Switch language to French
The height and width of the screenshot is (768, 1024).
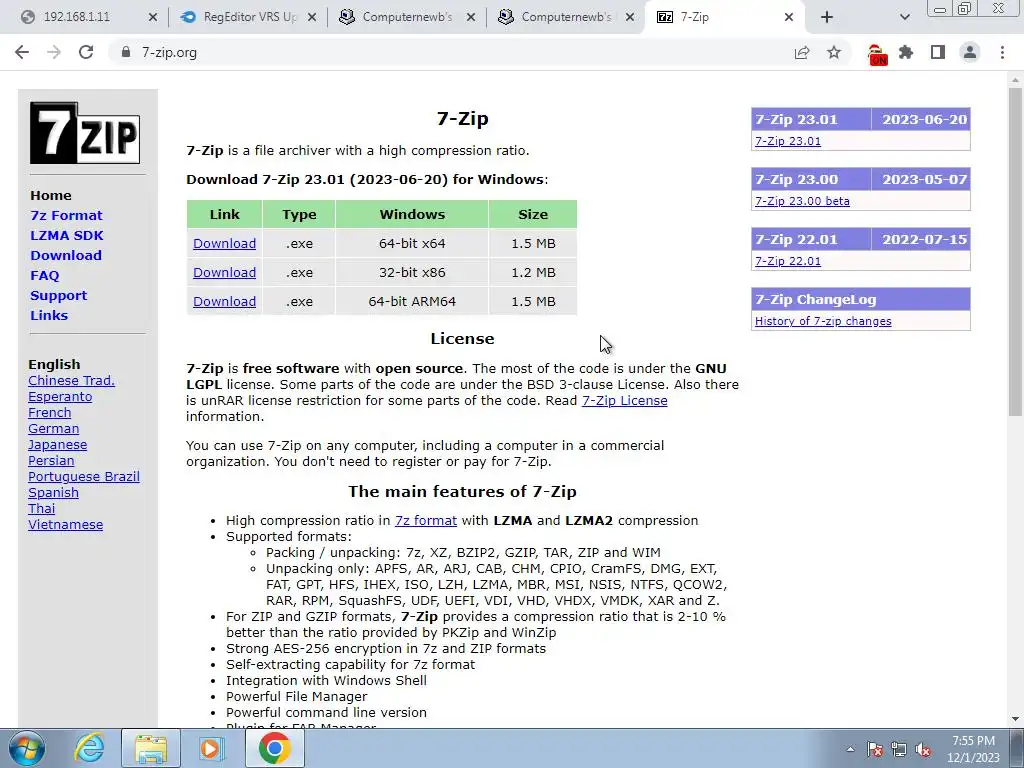tap(50, 413)
